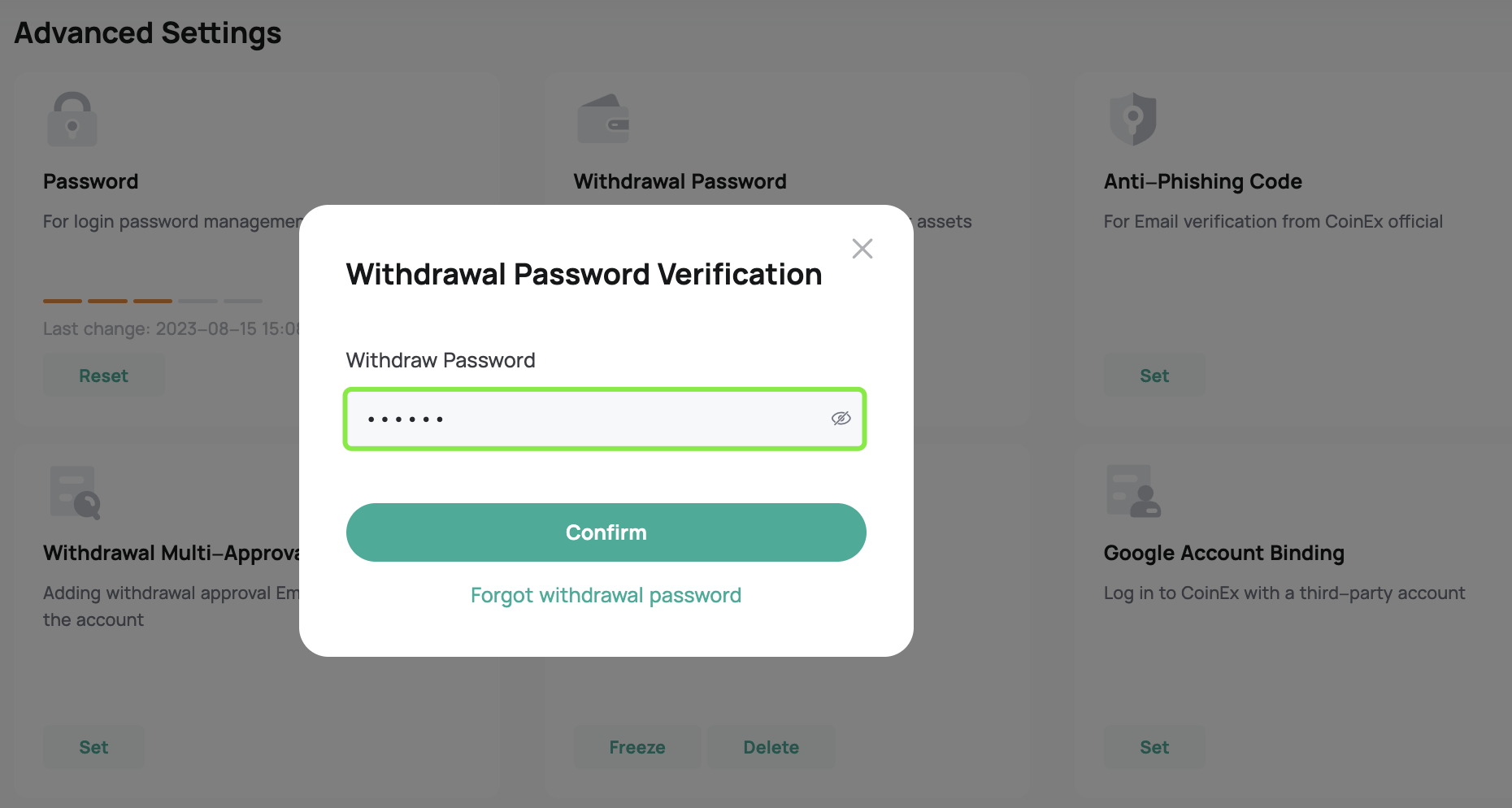1512x808 pixels.
Task: Click the Password lock icon
Action: [72, 119]
